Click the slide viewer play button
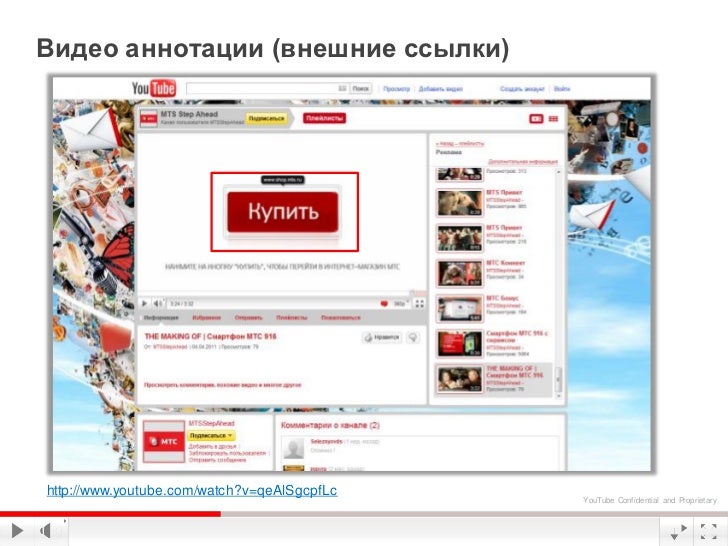728x546 pixels. (17, 530)
